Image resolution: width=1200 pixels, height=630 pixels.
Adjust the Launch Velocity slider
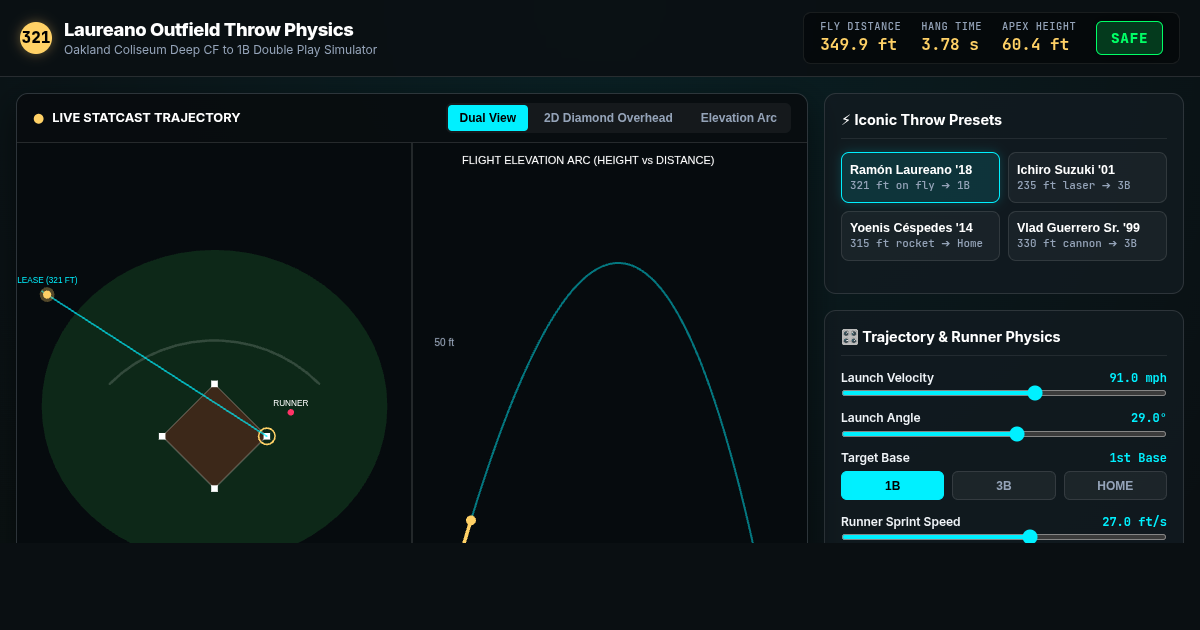click(1004, 393)
